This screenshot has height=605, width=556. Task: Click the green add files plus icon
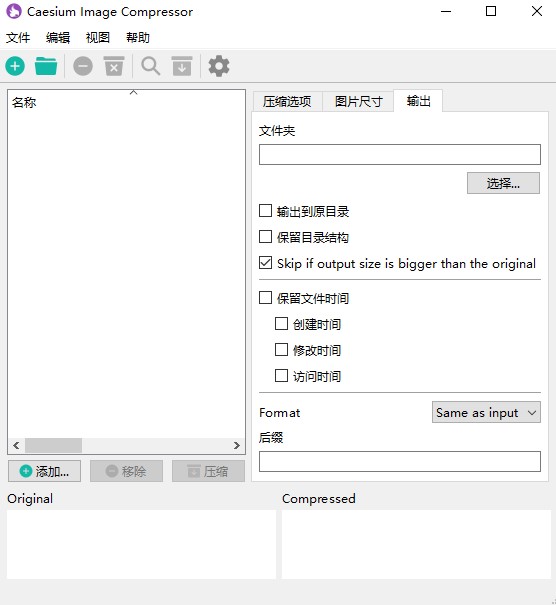[15, 66]
